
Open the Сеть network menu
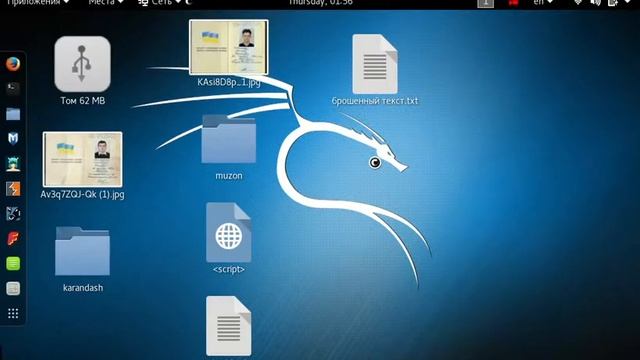(x=159, y=2)
